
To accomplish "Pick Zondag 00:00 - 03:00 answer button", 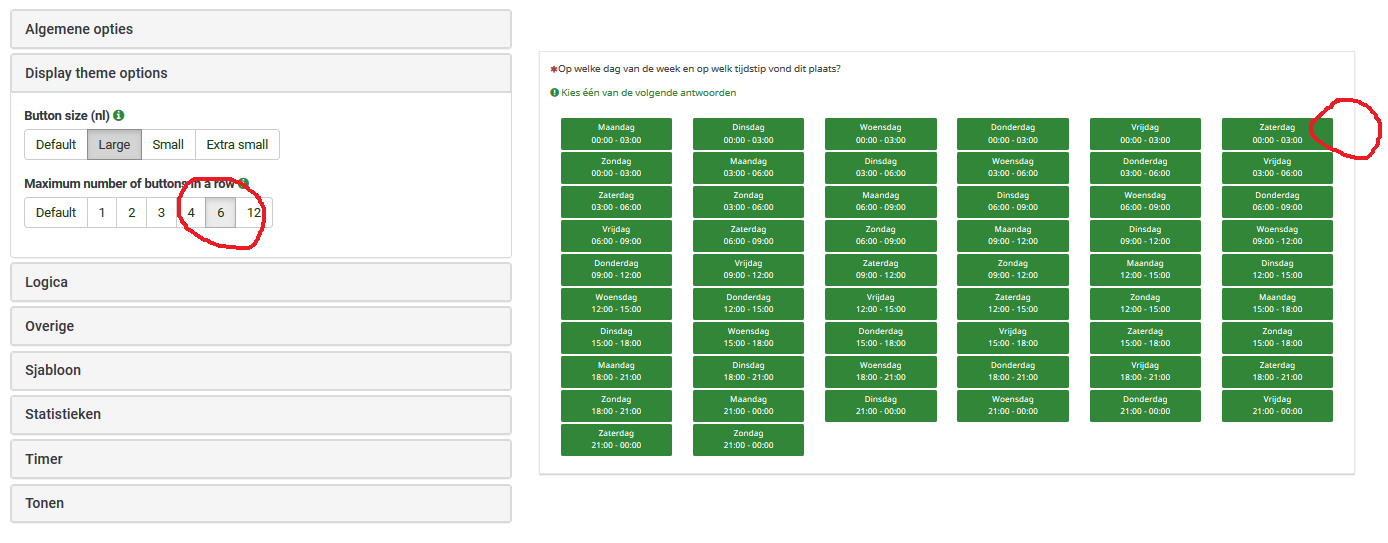I will pos(616,168).
